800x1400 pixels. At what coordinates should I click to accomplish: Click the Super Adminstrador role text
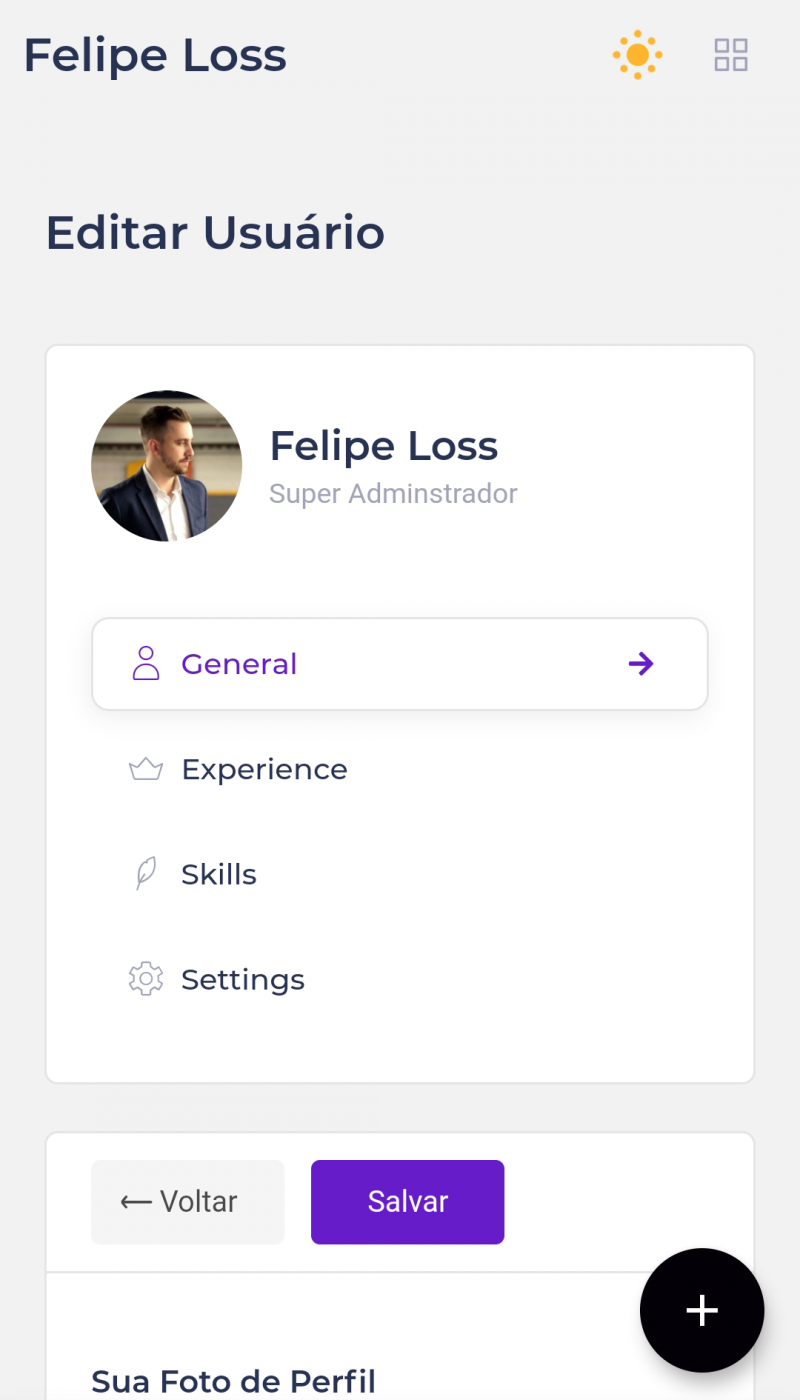393,493
